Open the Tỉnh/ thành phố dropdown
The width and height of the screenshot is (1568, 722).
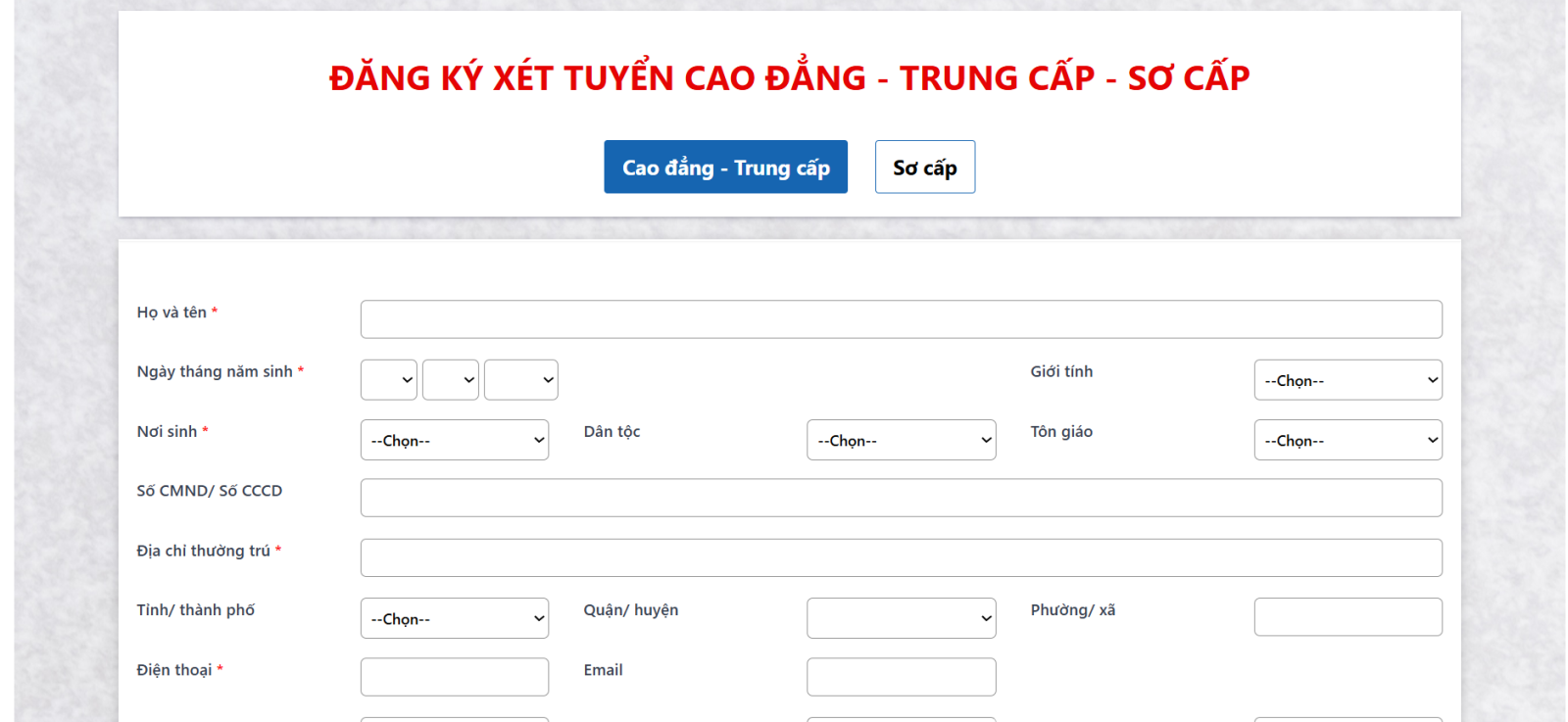point(455,618)
